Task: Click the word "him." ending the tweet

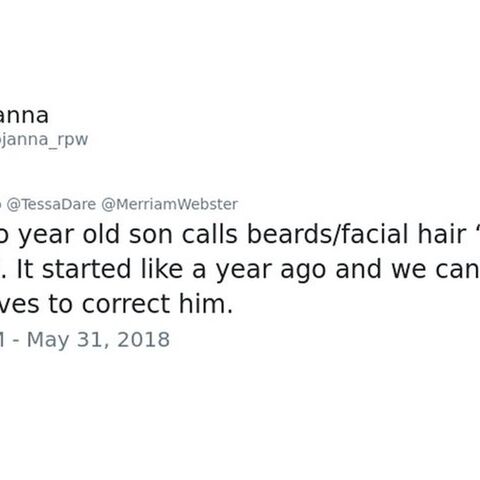Action: tap(206, 304)
